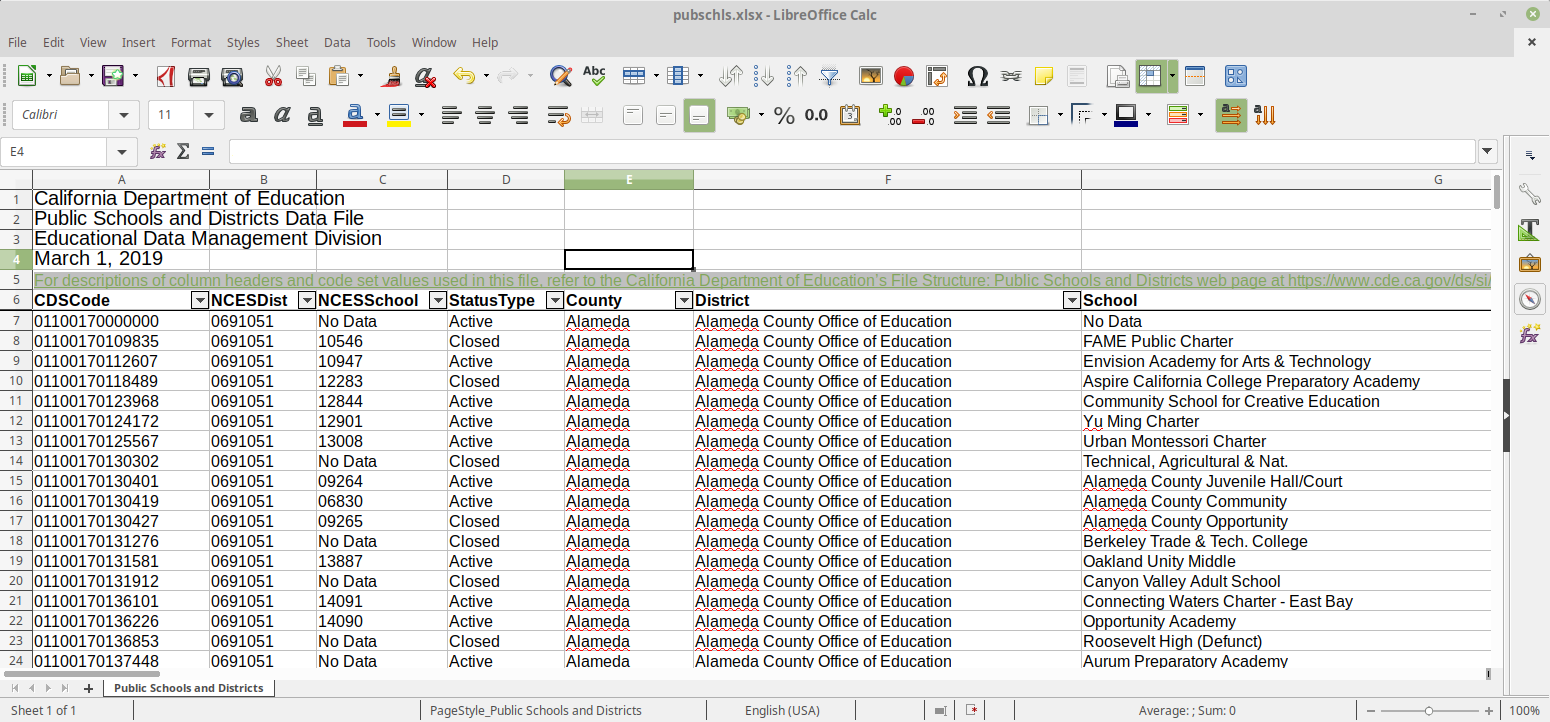1550x722 pixels.
Task: Click the Open file folder icon
Action: 70,76
